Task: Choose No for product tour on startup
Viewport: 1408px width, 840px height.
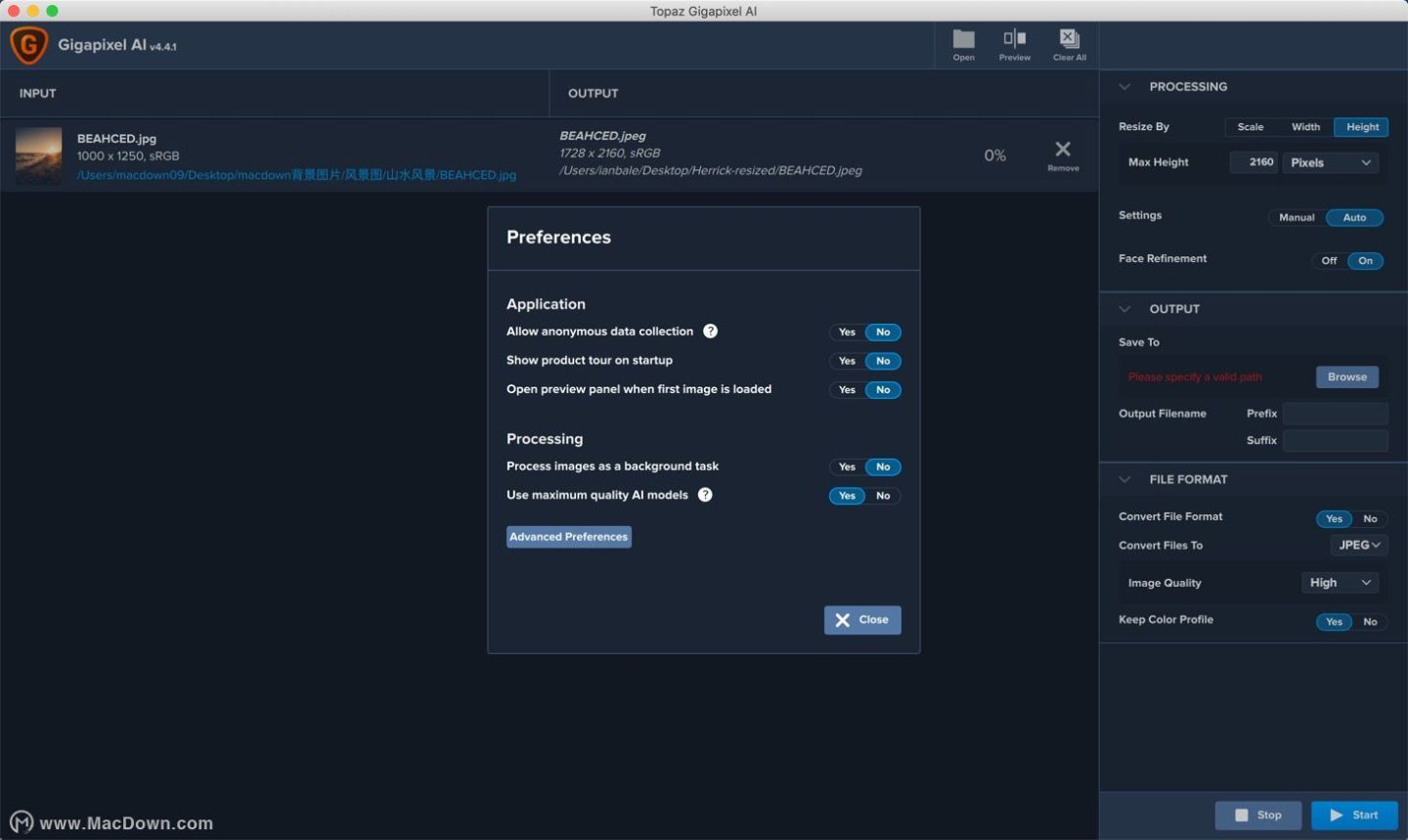Action: (x=883, y=361)
